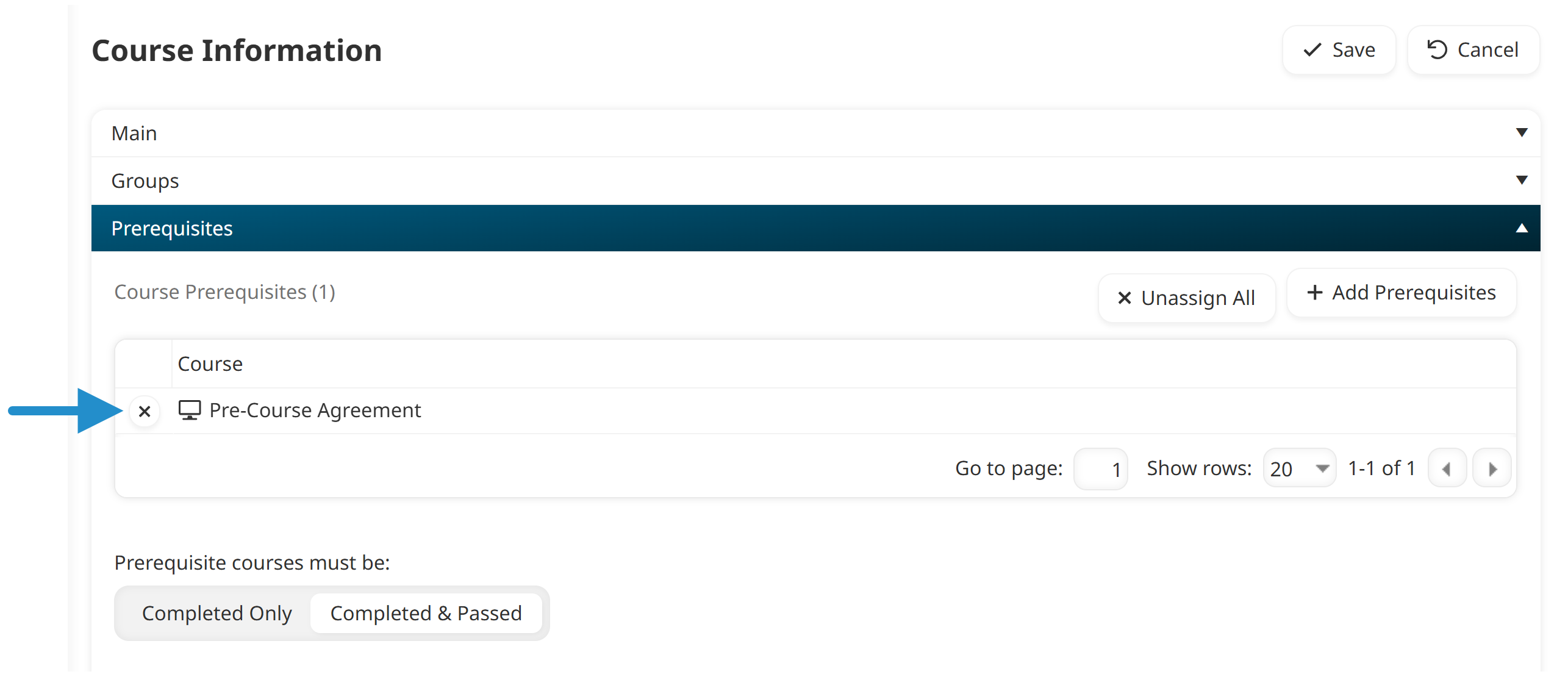Click the monitor icon beside Pre-Course Agreement
Image resolution: width=1568 pixels, height=677 pixels.
[190, 410]
